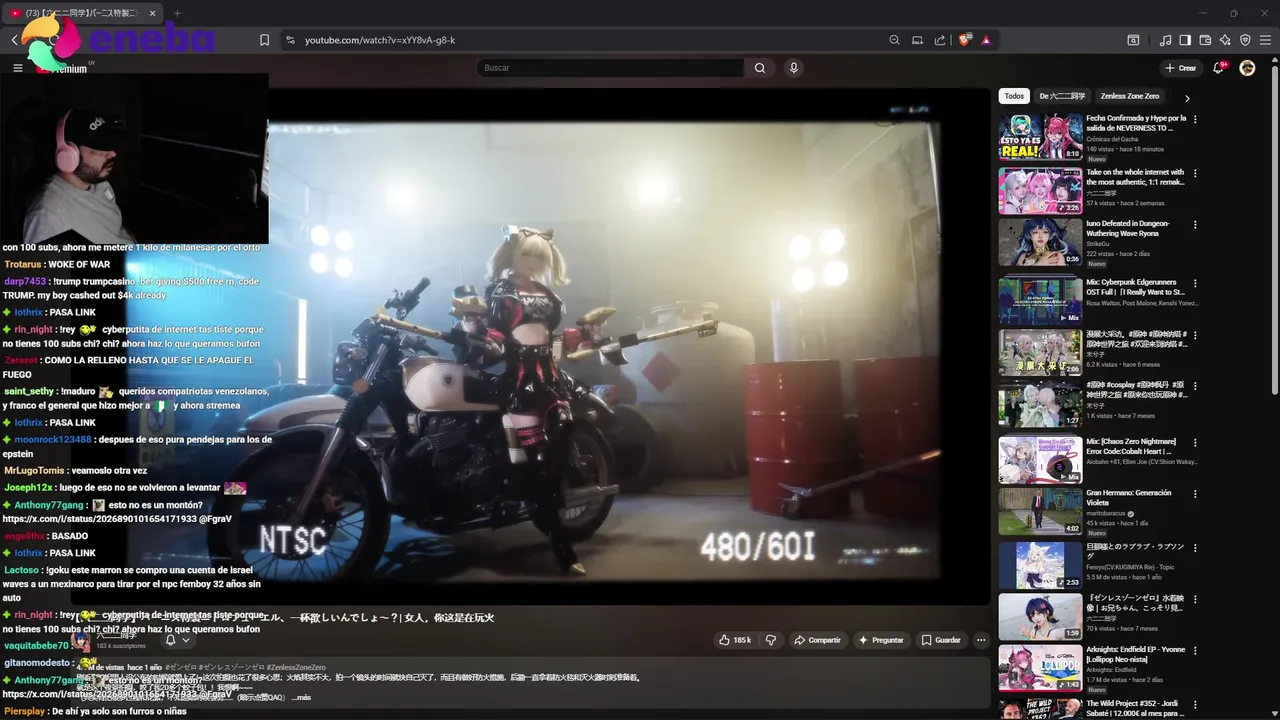Start voice search with the microphone
This screenshot has height=720, width=1280.
793,68
